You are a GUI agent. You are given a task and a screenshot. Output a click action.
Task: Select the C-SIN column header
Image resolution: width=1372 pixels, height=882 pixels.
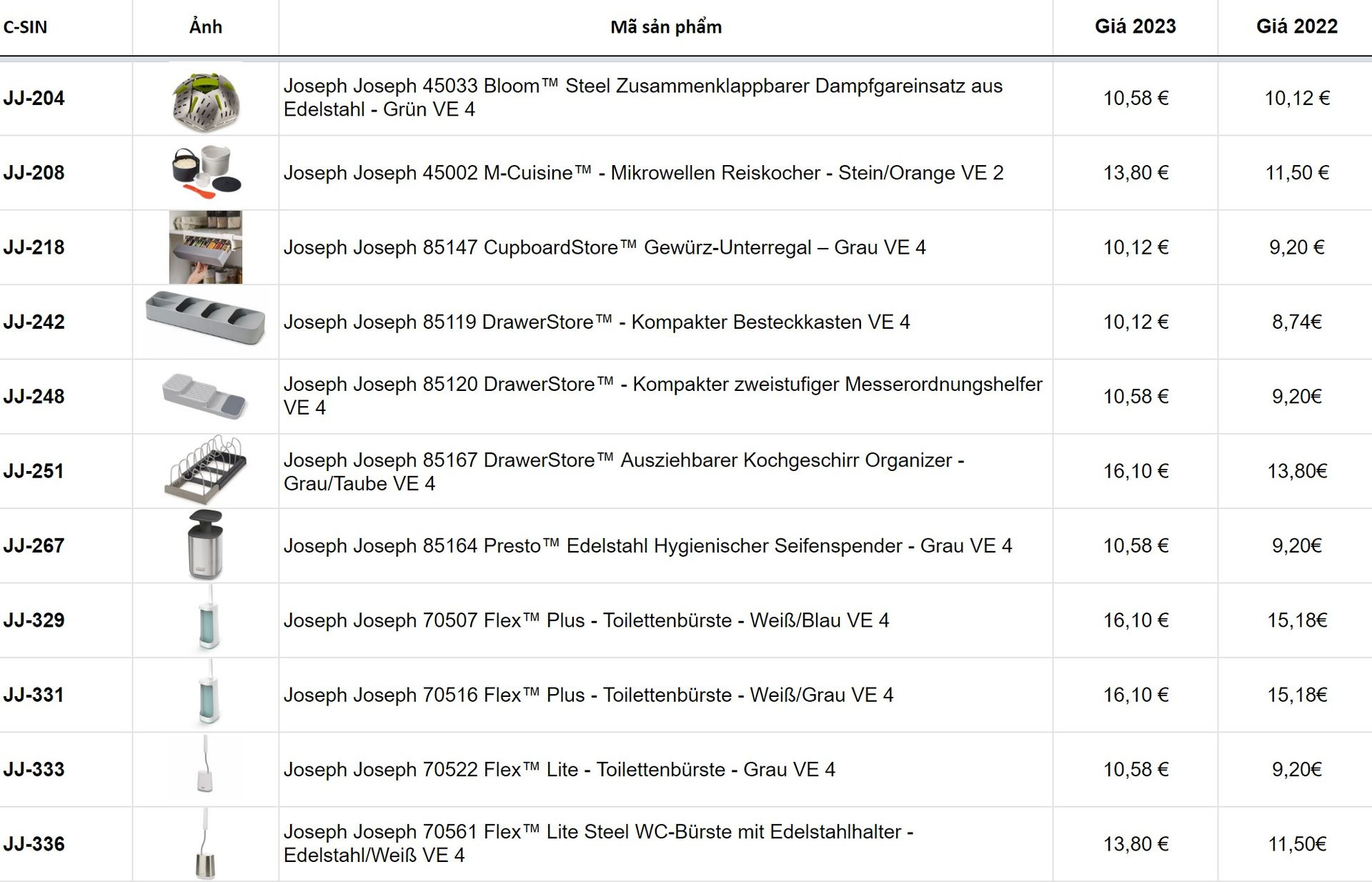tap(25, 27)
